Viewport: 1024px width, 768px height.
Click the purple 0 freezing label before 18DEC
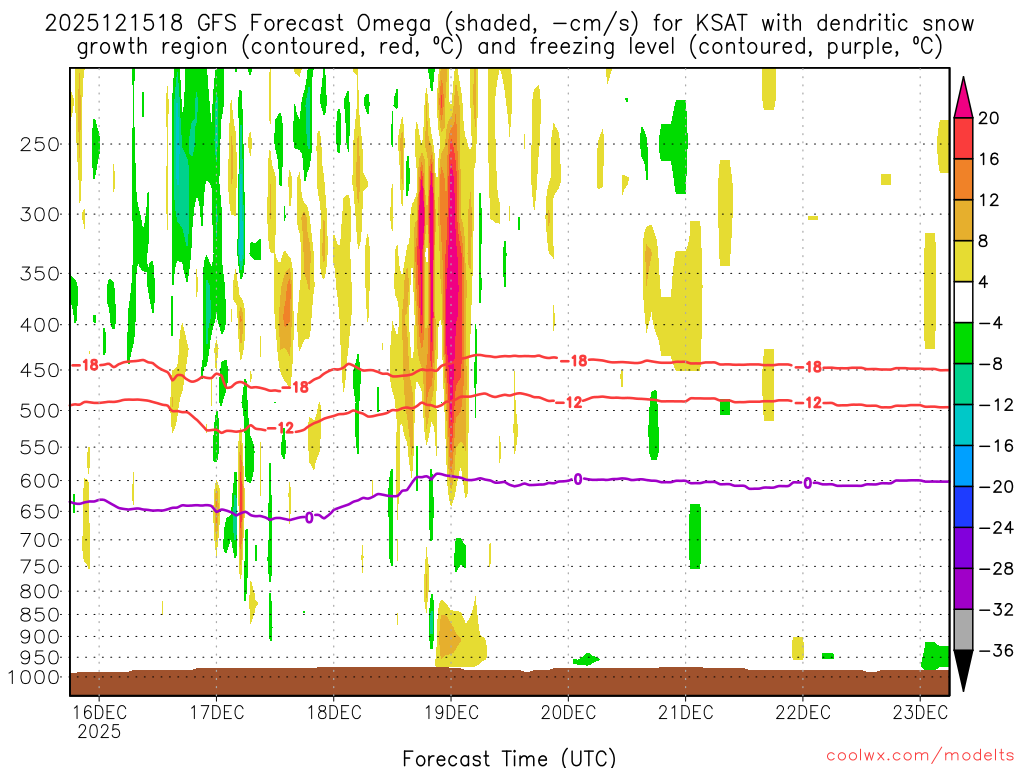(x=310, y=518)
